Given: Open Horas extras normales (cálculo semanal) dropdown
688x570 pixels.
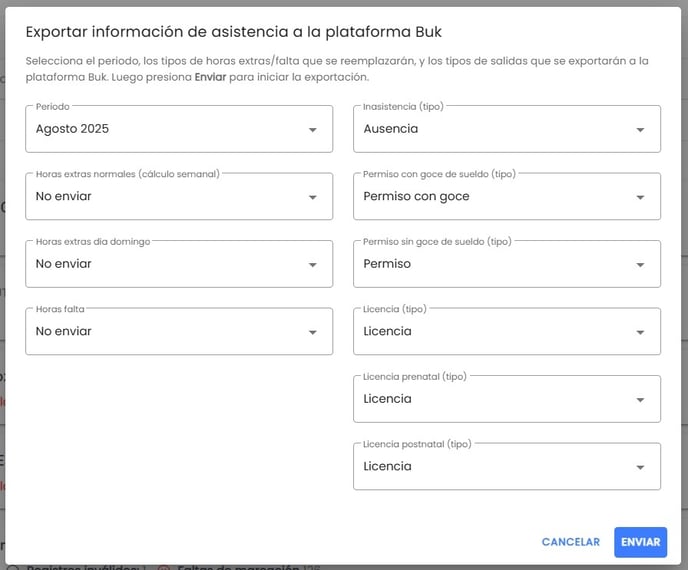Looking at the screenshot, I should 179,197.
